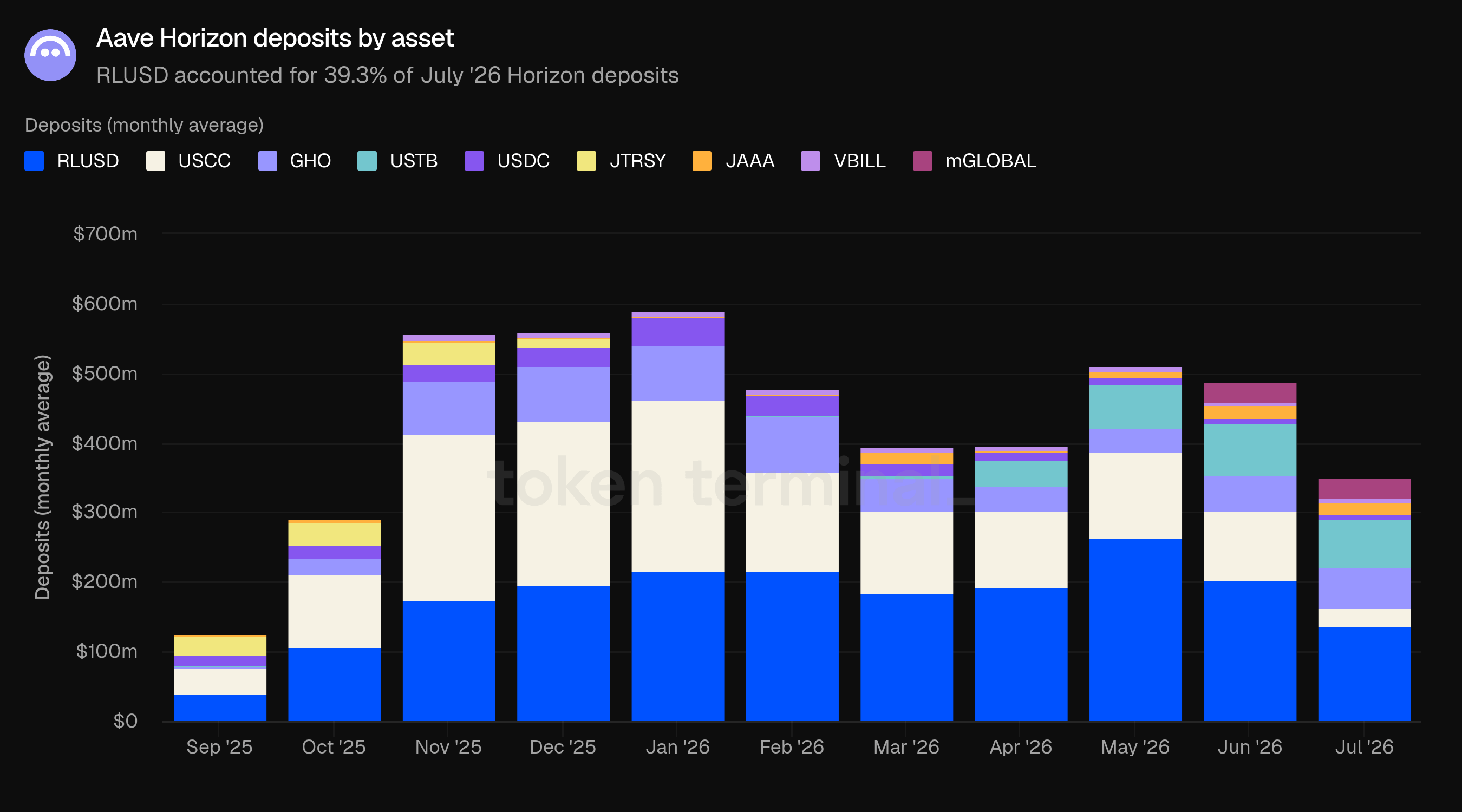Viewport: 1462px width, 812px height.
Task: Click the chart title 'Aave Horizon deposits by asset'
Action: click(x=275, y=38)
